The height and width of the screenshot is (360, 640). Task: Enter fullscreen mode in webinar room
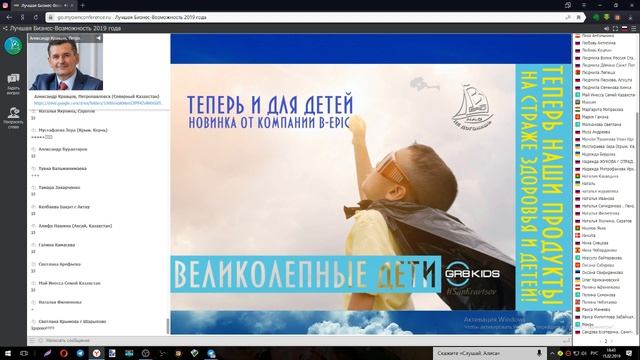615,29
